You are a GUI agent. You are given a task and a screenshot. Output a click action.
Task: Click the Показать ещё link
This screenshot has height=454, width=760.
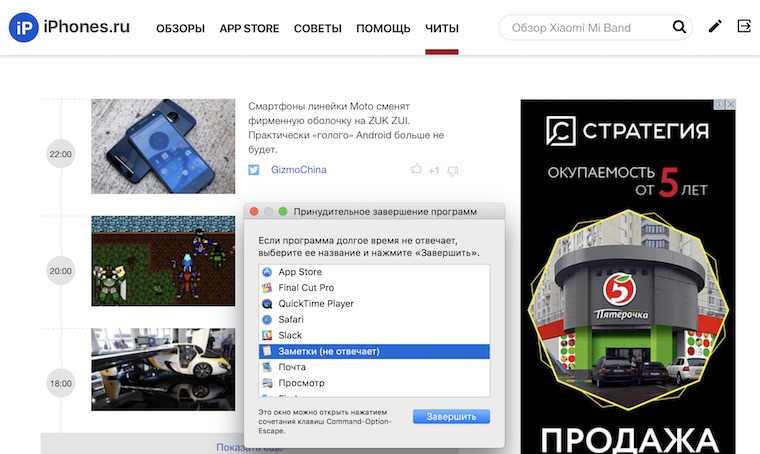click(249, 448)
